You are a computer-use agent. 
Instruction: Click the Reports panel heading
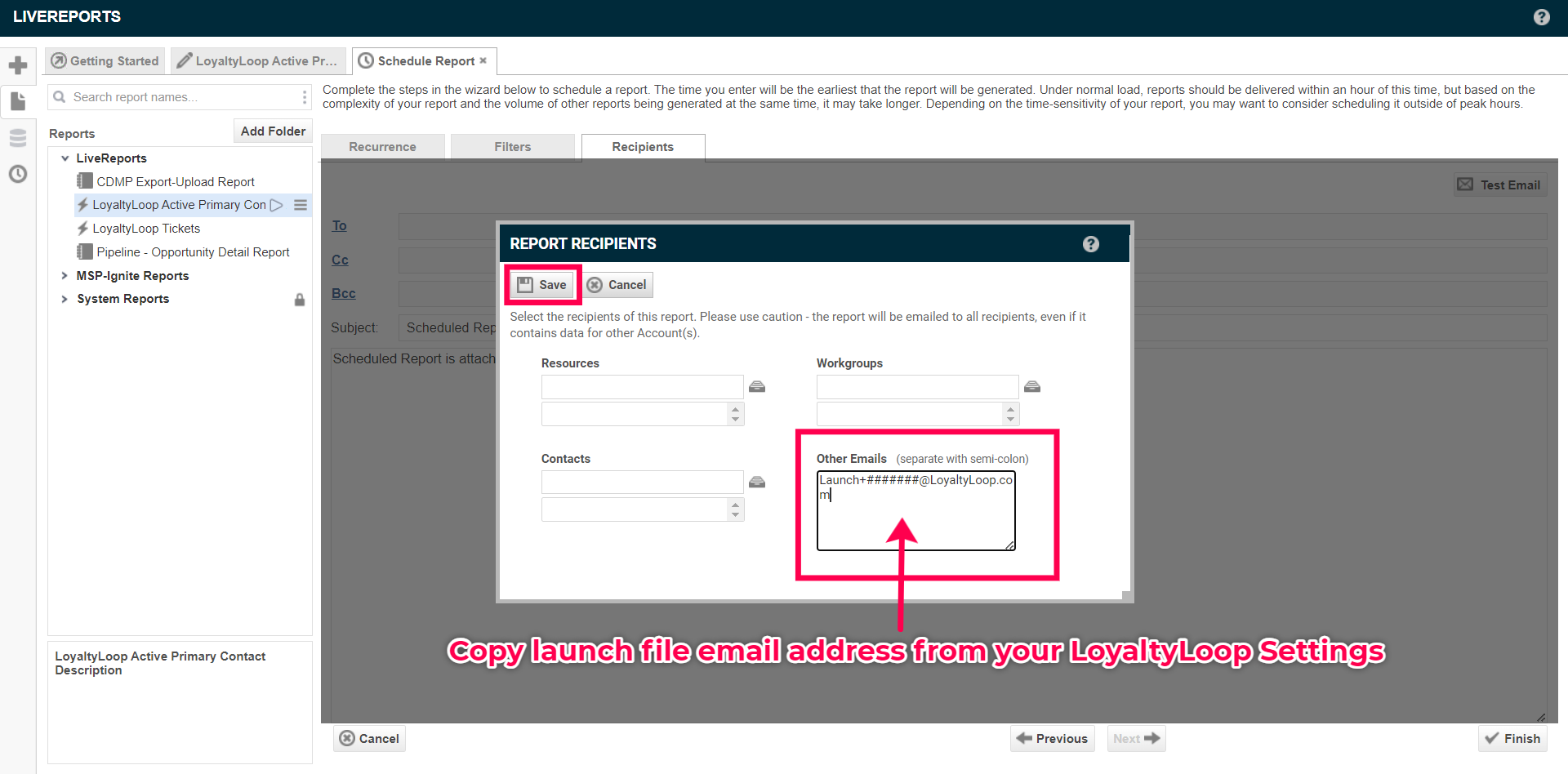(72, 134)
